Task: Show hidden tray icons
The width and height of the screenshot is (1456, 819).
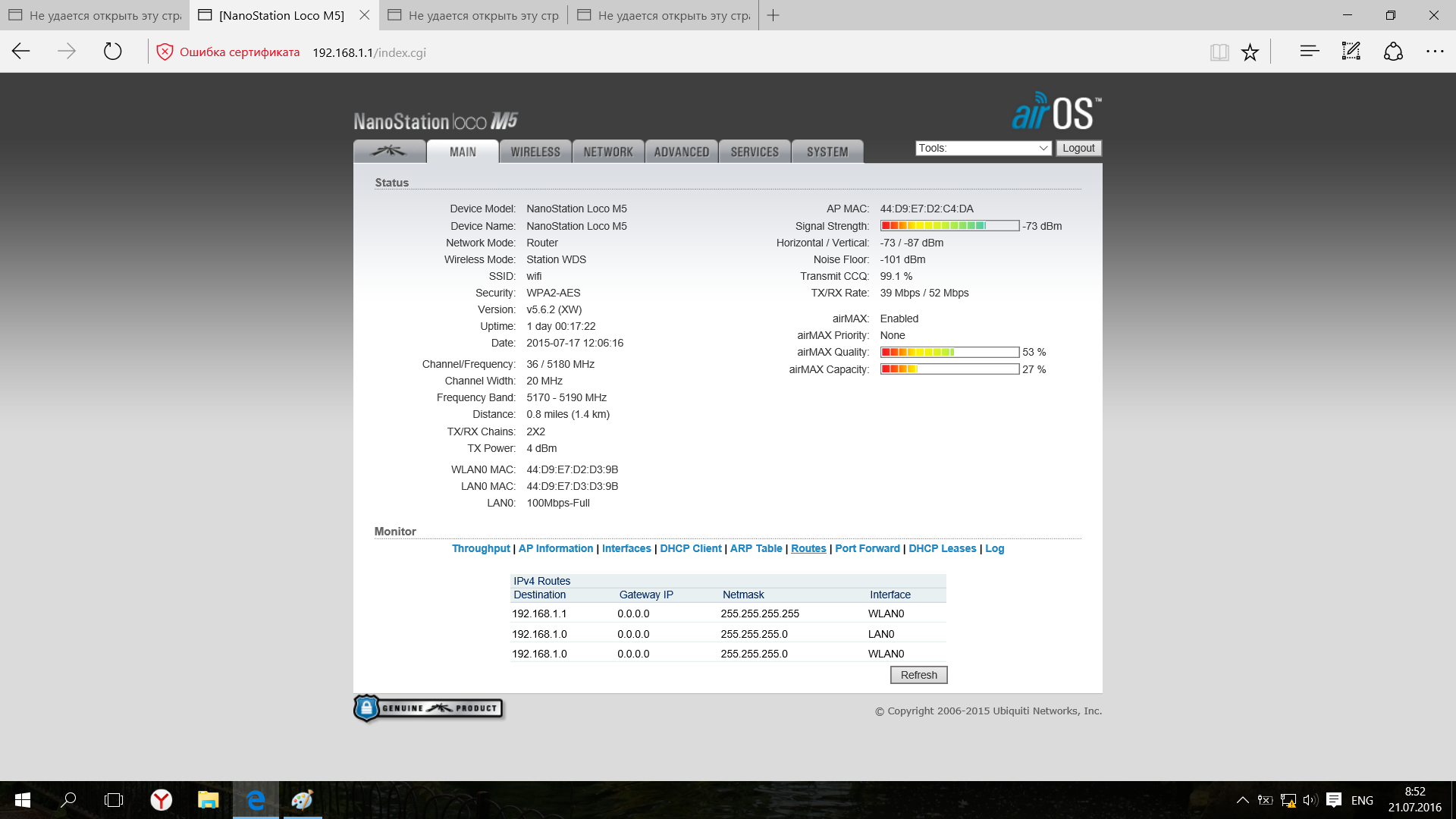Action: 1242,800
